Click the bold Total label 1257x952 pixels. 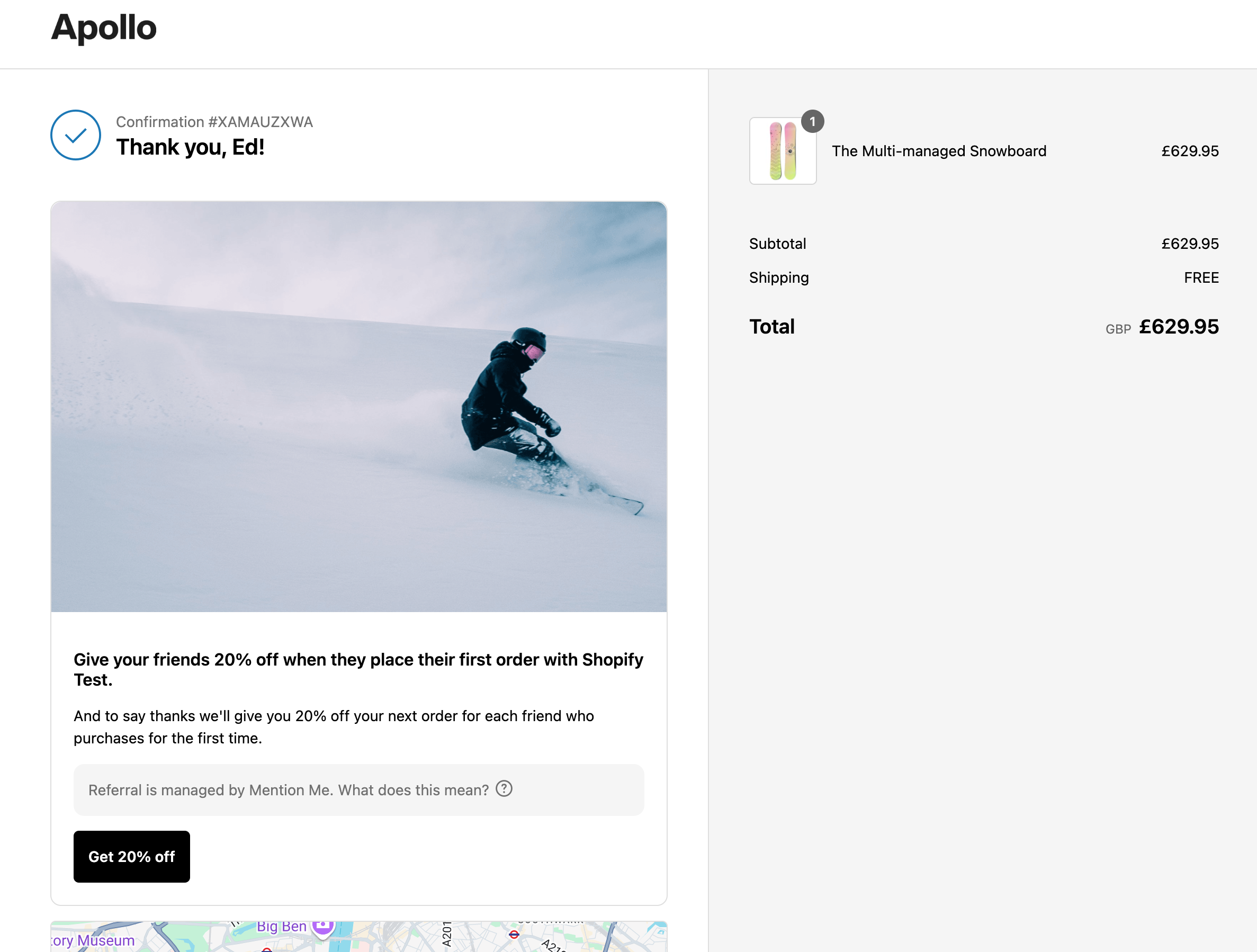coord(771,326)
